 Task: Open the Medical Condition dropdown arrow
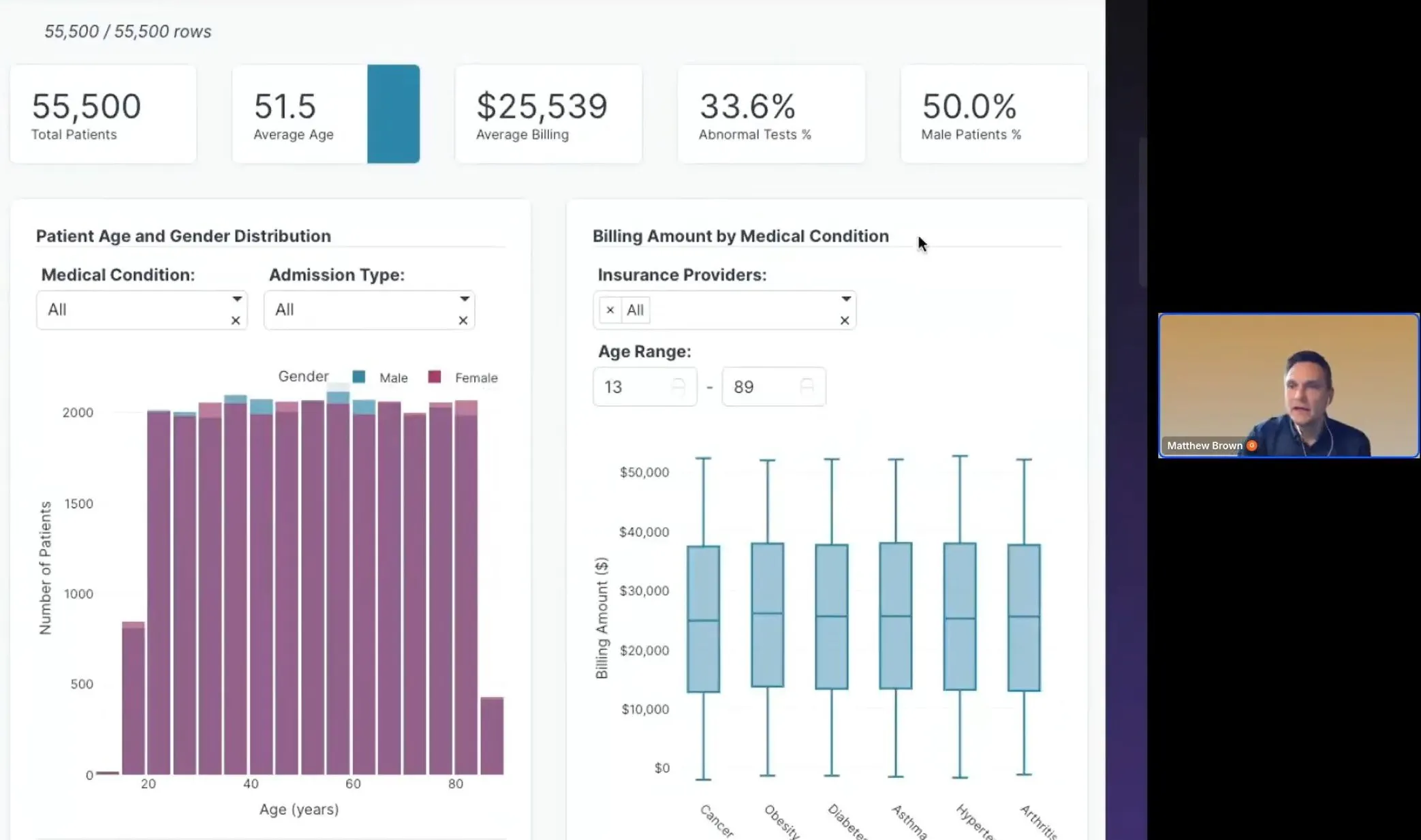236,299
